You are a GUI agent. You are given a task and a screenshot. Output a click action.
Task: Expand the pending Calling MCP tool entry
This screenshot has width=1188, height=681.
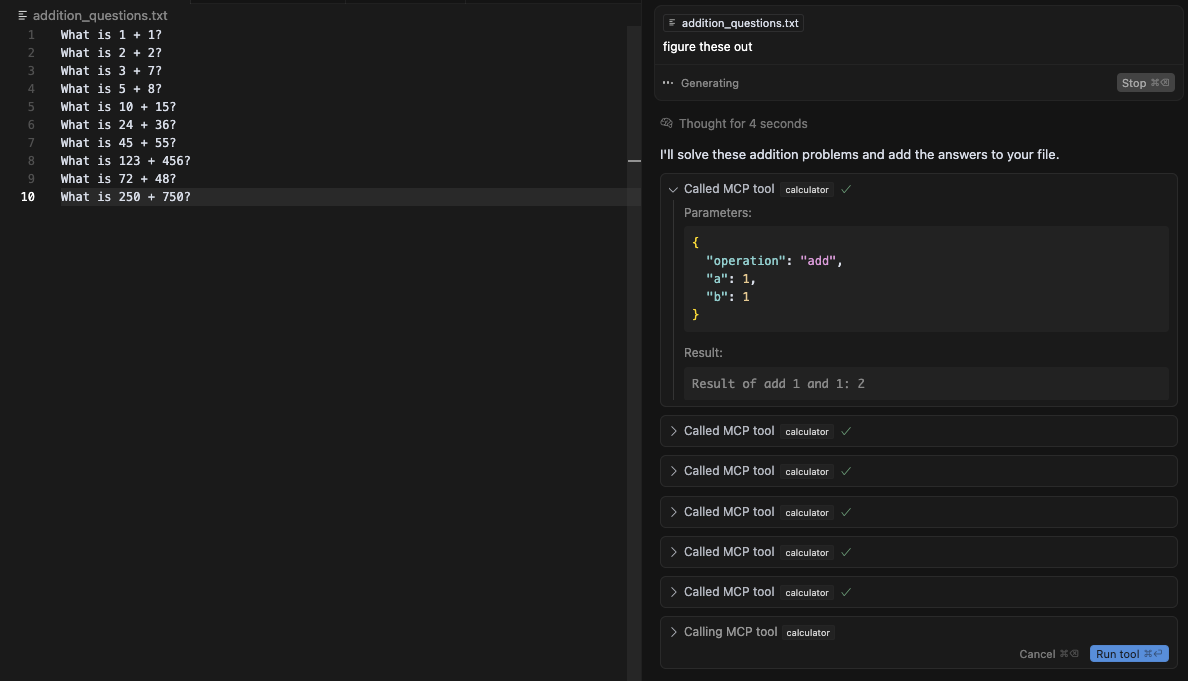673,632
